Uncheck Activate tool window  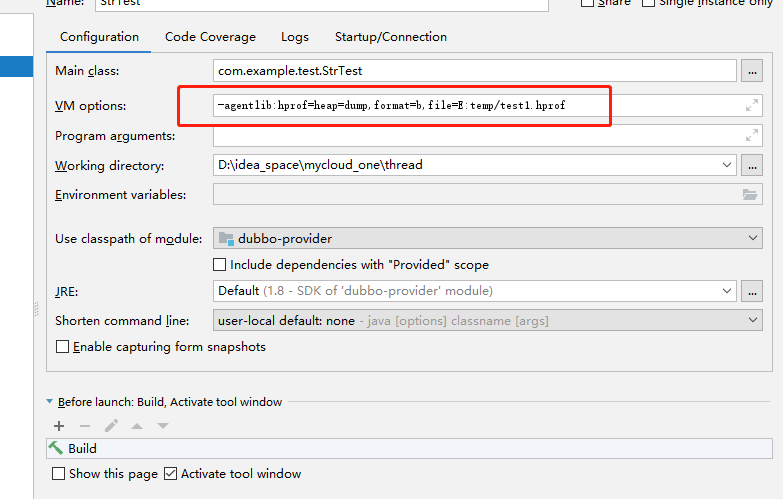(x=170, y=474)
